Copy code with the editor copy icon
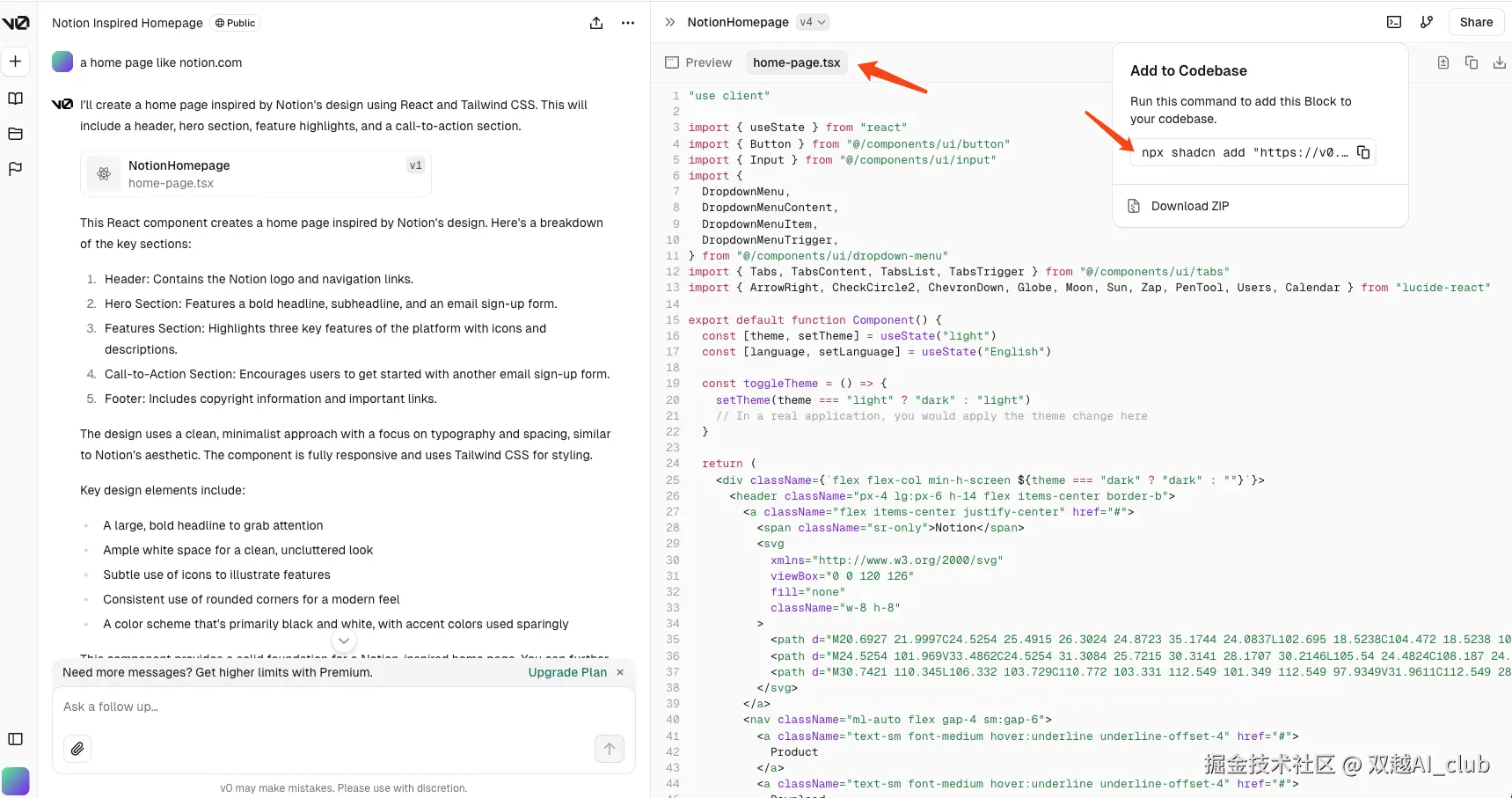1512x798 pixels. (1472, 62)
